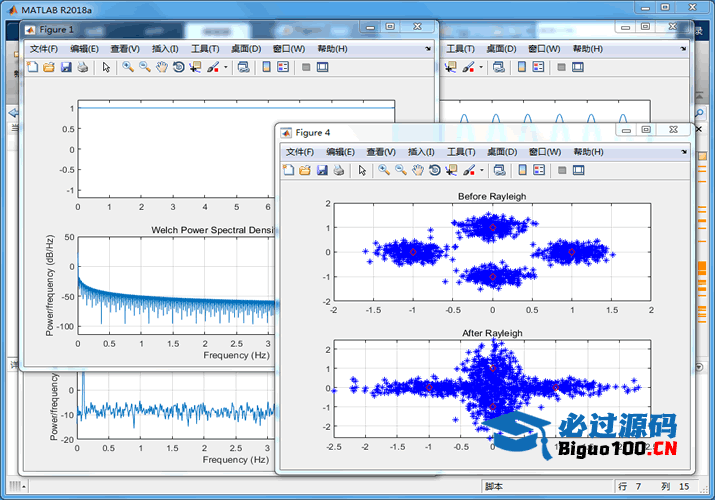
Task: Select Pan hand tool in Figure 1
Action: tap(162, 67)
